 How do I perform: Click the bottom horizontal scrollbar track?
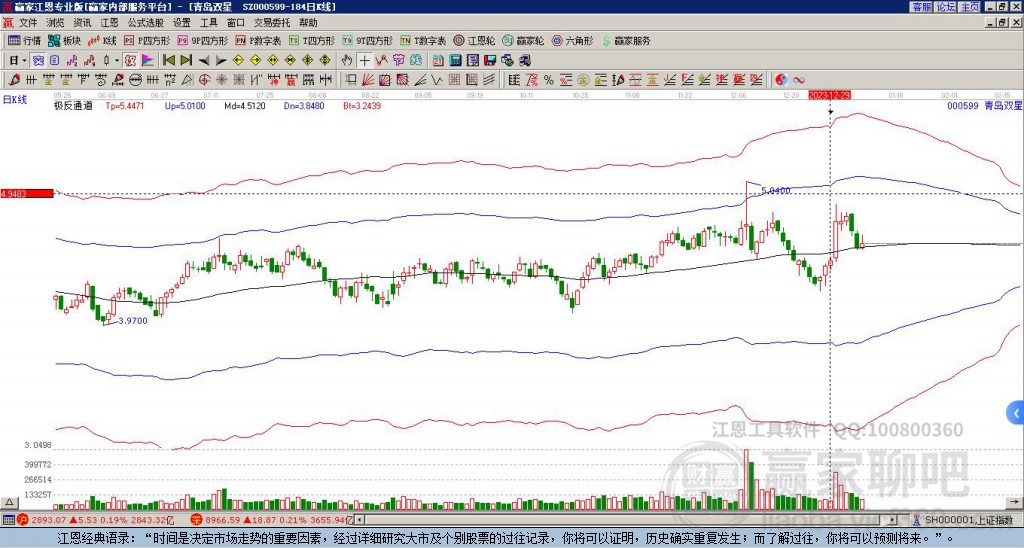point(627,520)
